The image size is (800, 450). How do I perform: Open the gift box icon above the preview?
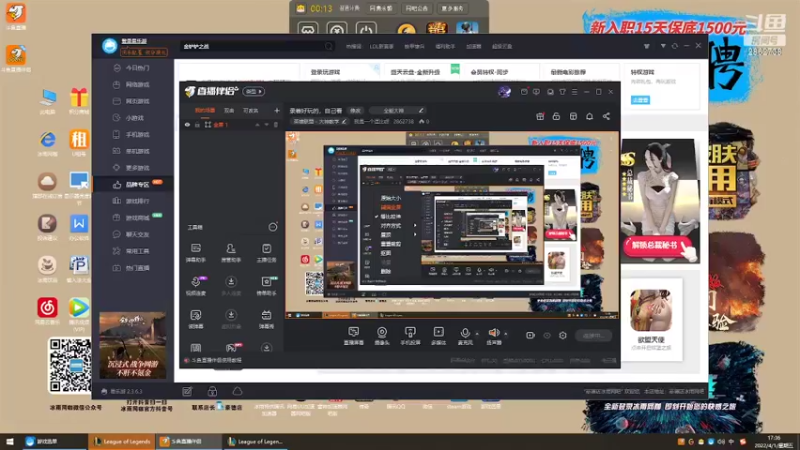tap(540, 116)
